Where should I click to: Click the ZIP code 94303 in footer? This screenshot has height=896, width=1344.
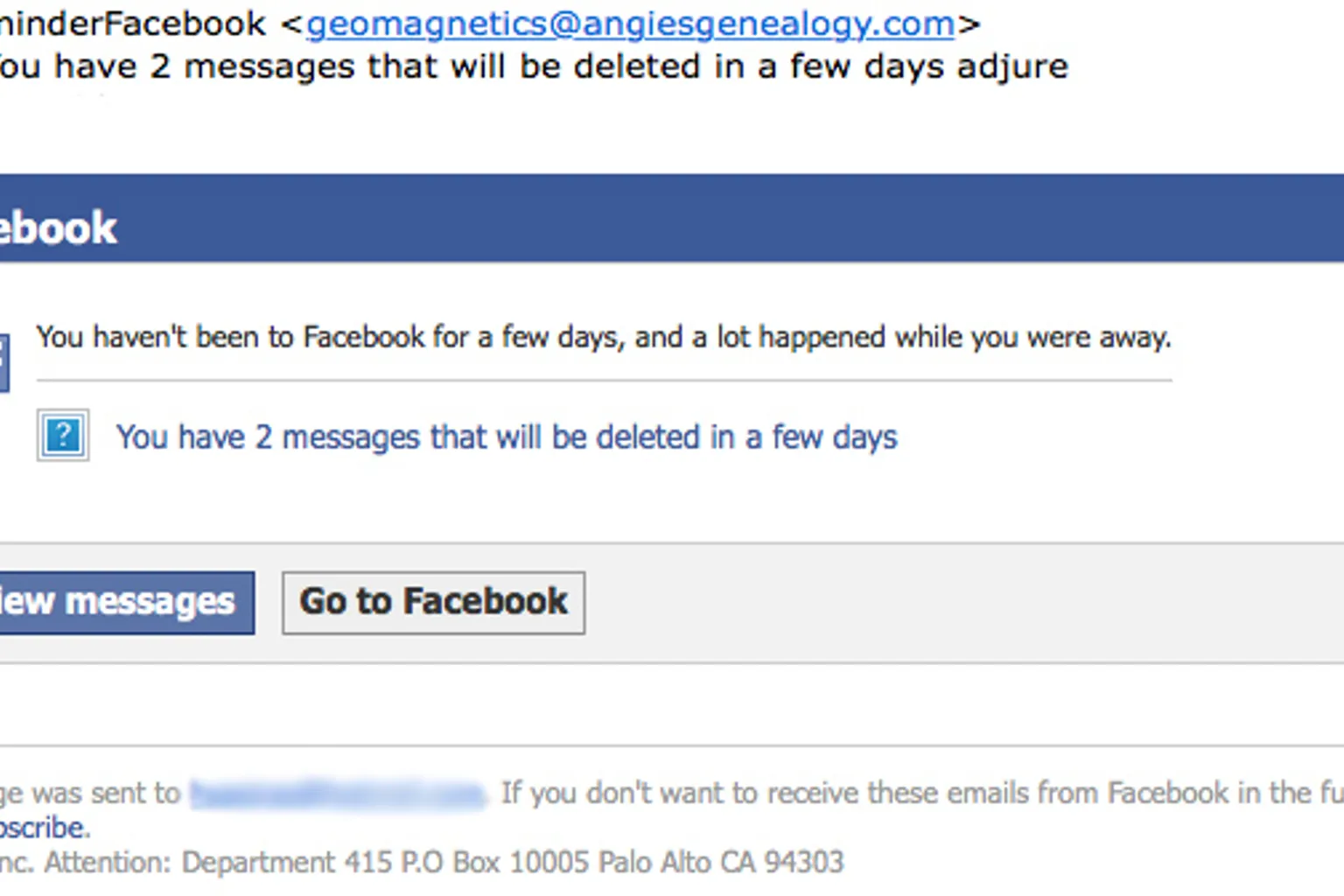pyautogui.click(x=803, y=863)
